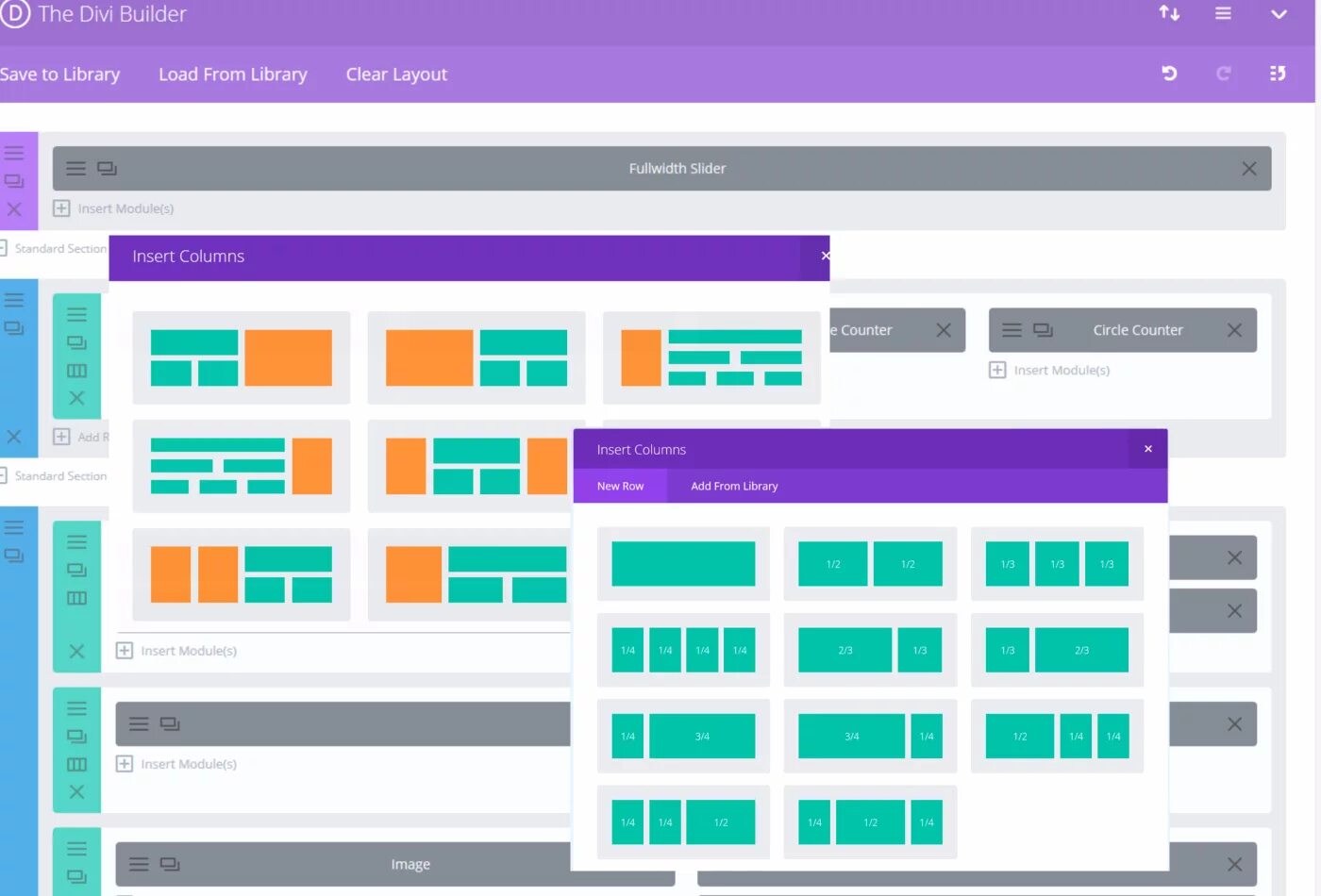Open purple fullwidth section settings icon
Screen dimensions: 1321x896
pyautogui.click(x=14, y=153)
